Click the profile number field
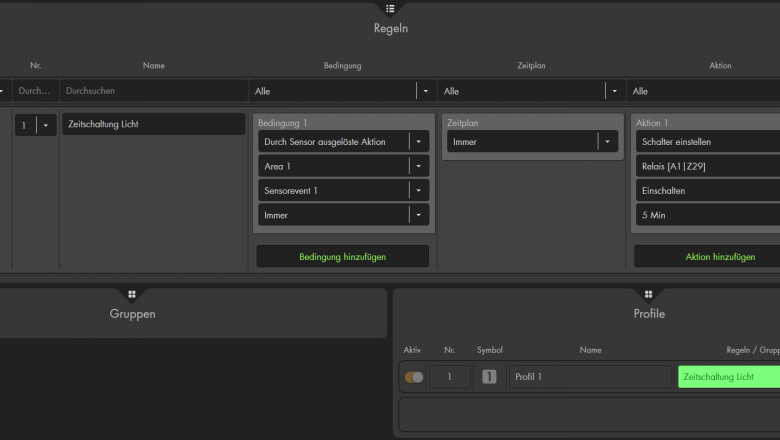780x440 pixels. (450, 377)
